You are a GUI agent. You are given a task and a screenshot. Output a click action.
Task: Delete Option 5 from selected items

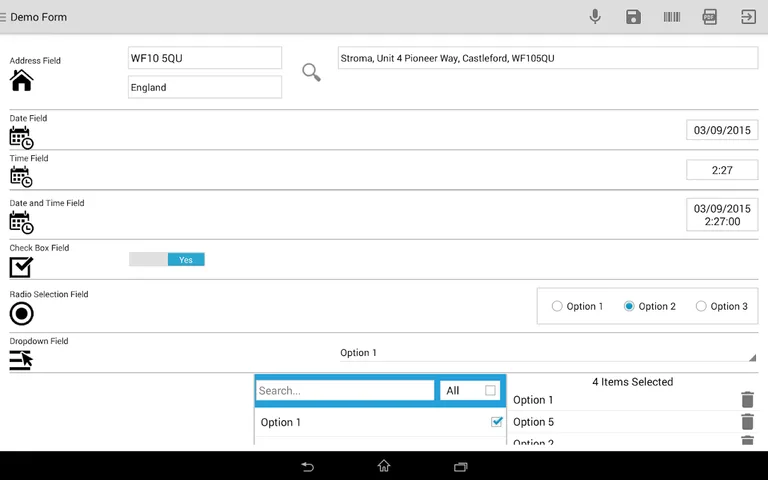(x=747, y=422)
